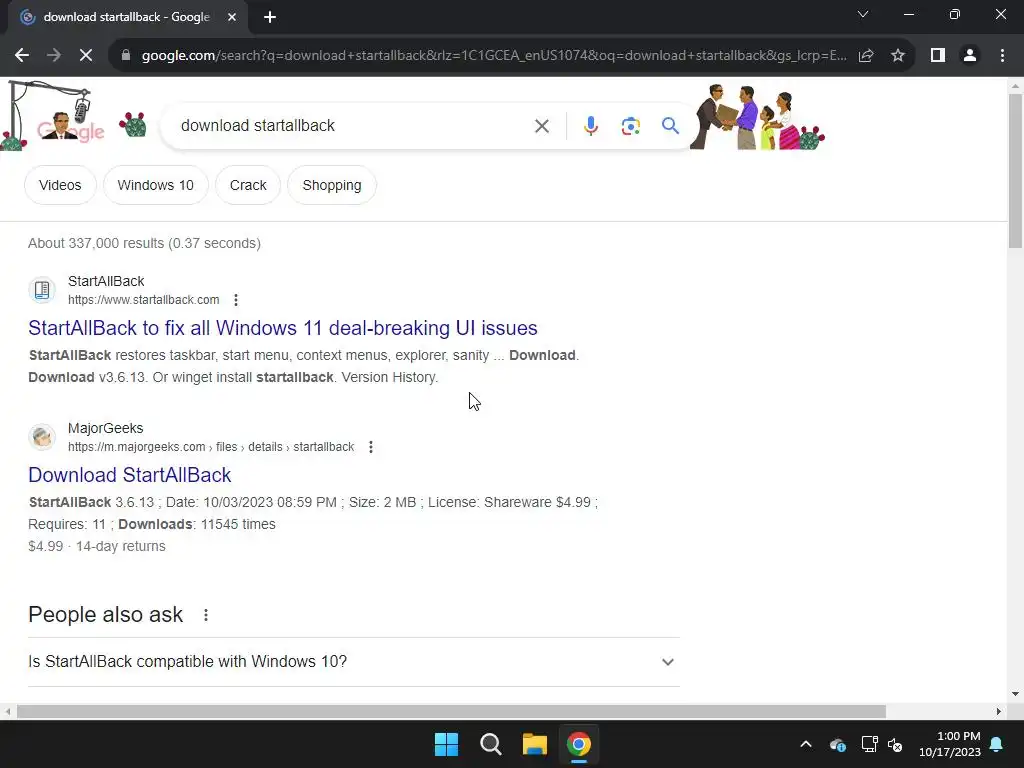The height and width of the screenshot is (768, 1024).
Task: Open a new tab
Action: click(270, 17)
